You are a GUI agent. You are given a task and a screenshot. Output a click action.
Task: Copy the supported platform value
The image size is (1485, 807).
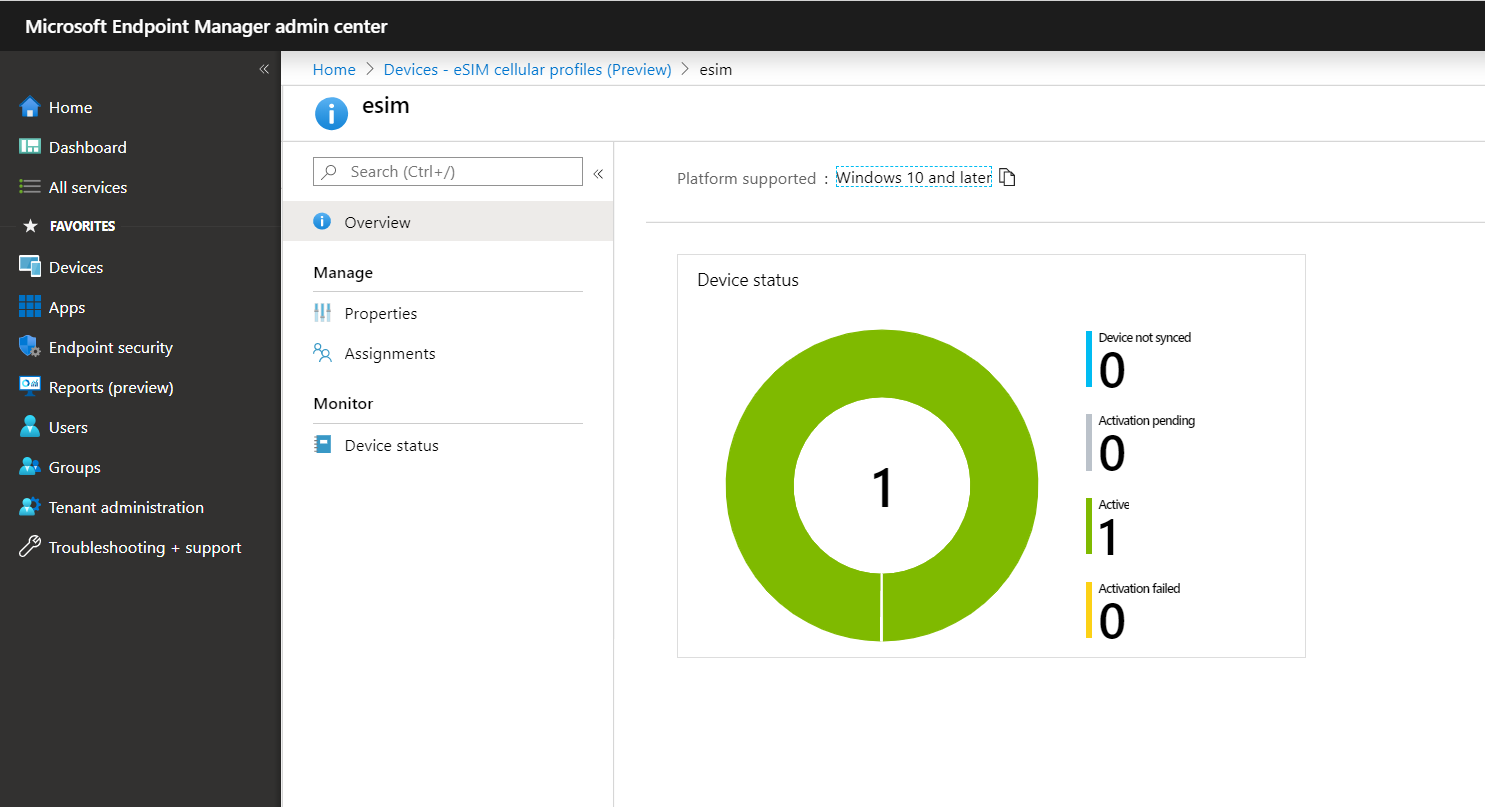(1007, 176)
